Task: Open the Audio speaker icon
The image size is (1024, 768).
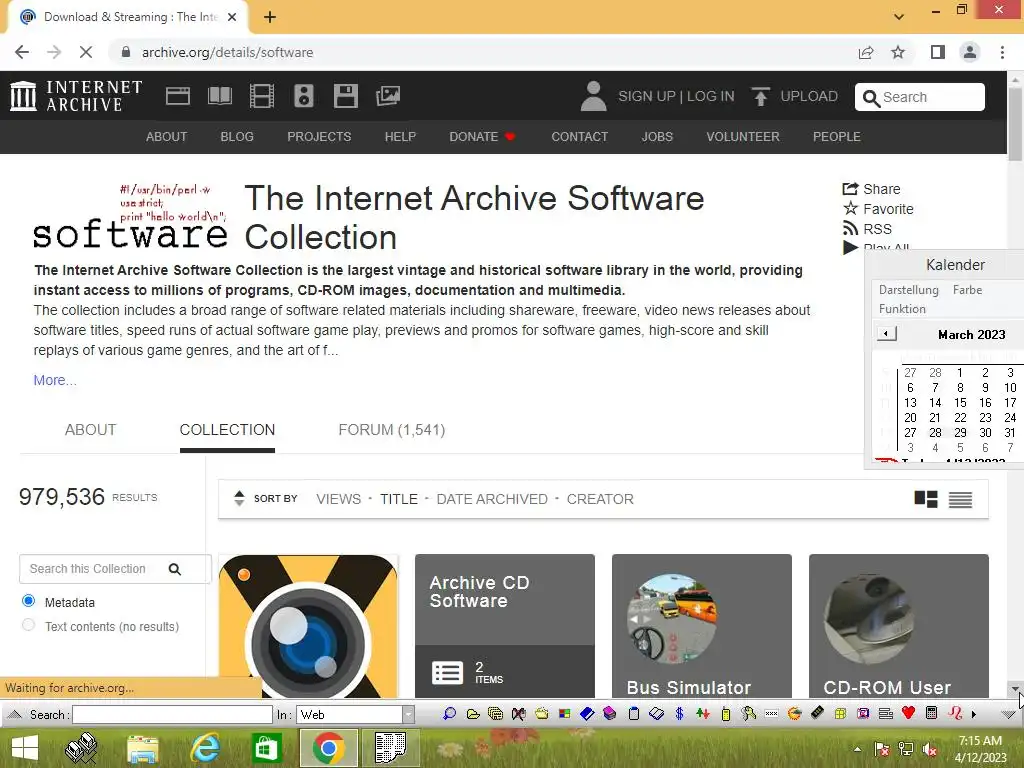Action: 304,96
